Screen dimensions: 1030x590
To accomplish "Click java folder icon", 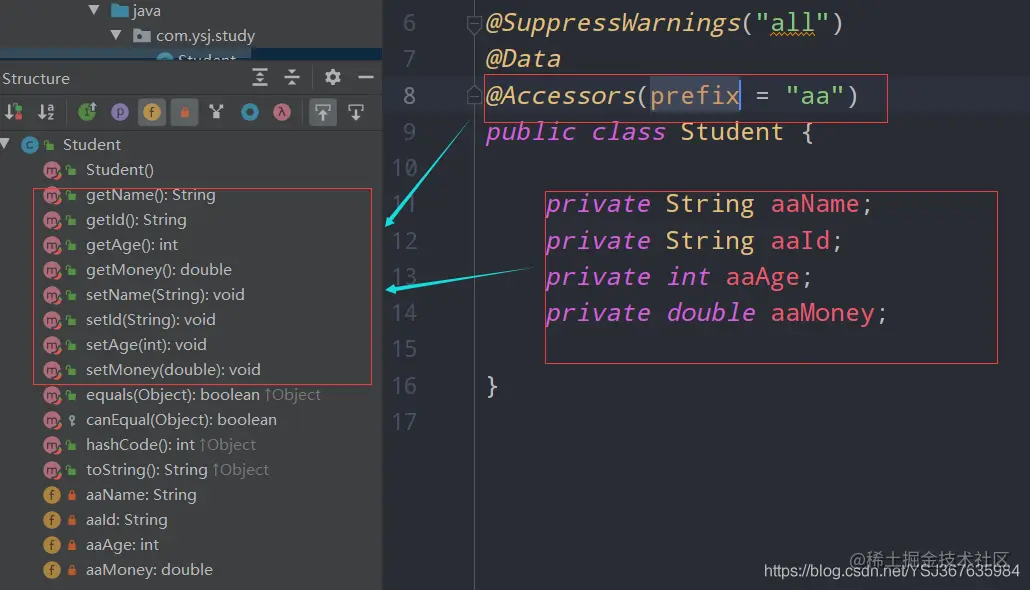I will click(x=119, y=11).
